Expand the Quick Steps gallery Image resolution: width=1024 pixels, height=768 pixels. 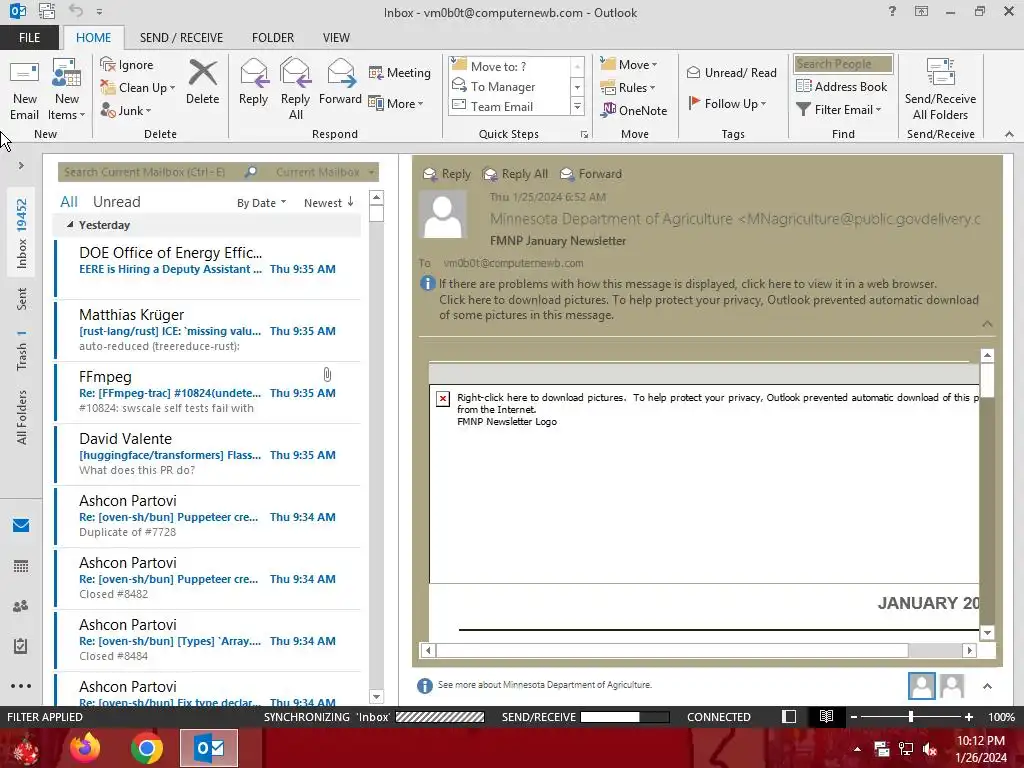577,106
